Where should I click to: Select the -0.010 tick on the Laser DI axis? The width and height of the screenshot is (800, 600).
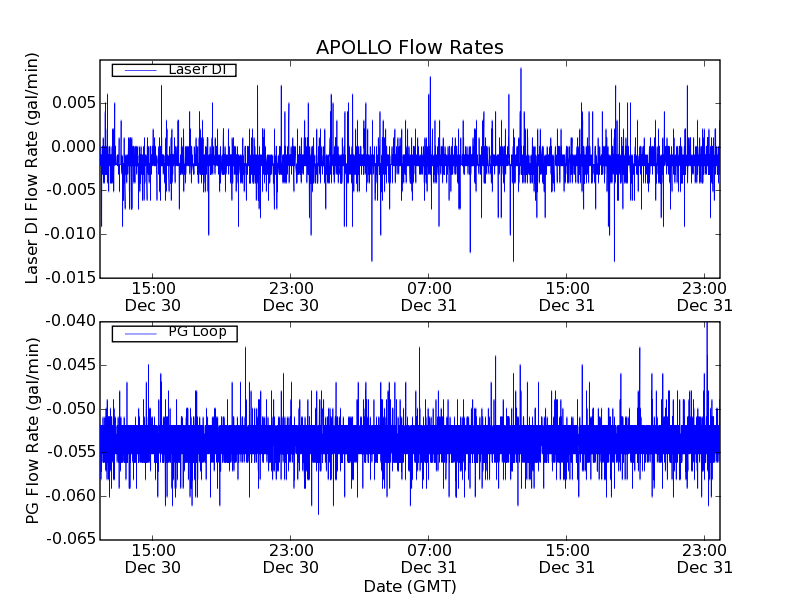coord(71,234)
